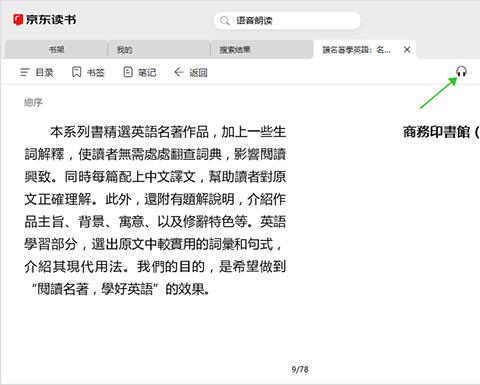Viewport: 480px width, 385px height.
Task: Switch to the 我的 tab
Action: (158, 50)
